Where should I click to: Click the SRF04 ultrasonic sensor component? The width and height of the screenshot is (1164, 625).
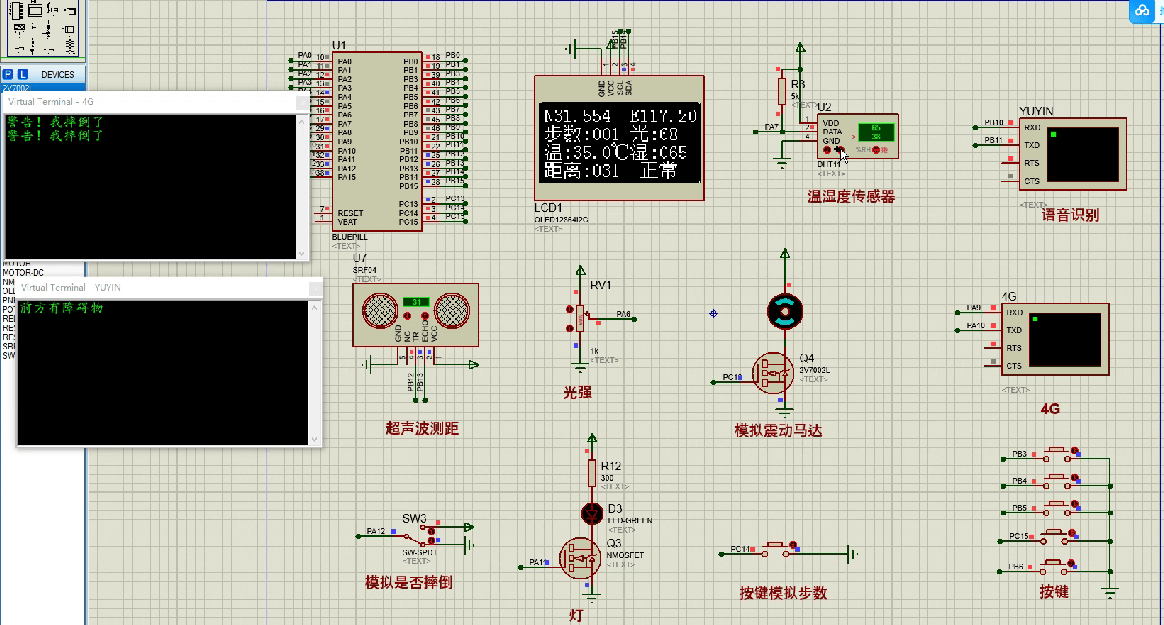(414, 314)
